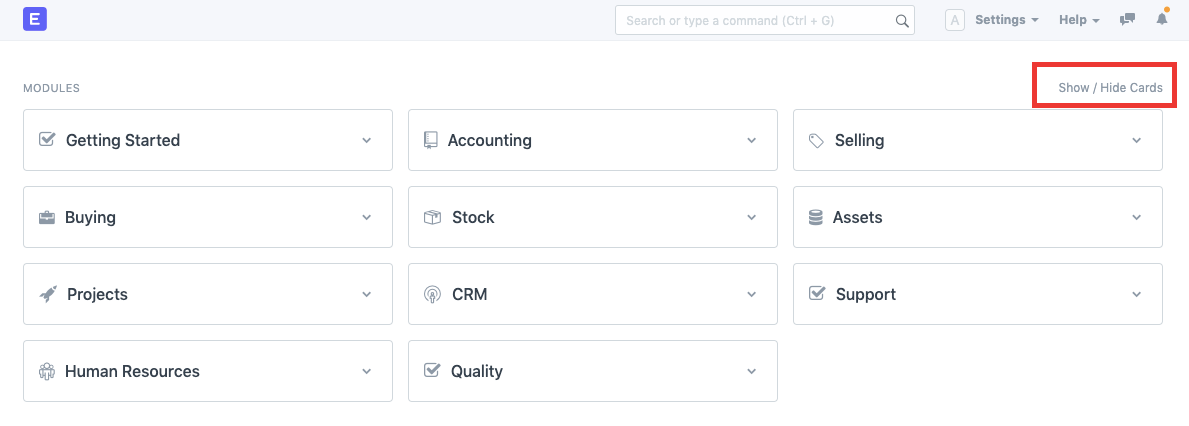Expand the CRM card chevron
The image size is (1189, 426).
(752, 294)
